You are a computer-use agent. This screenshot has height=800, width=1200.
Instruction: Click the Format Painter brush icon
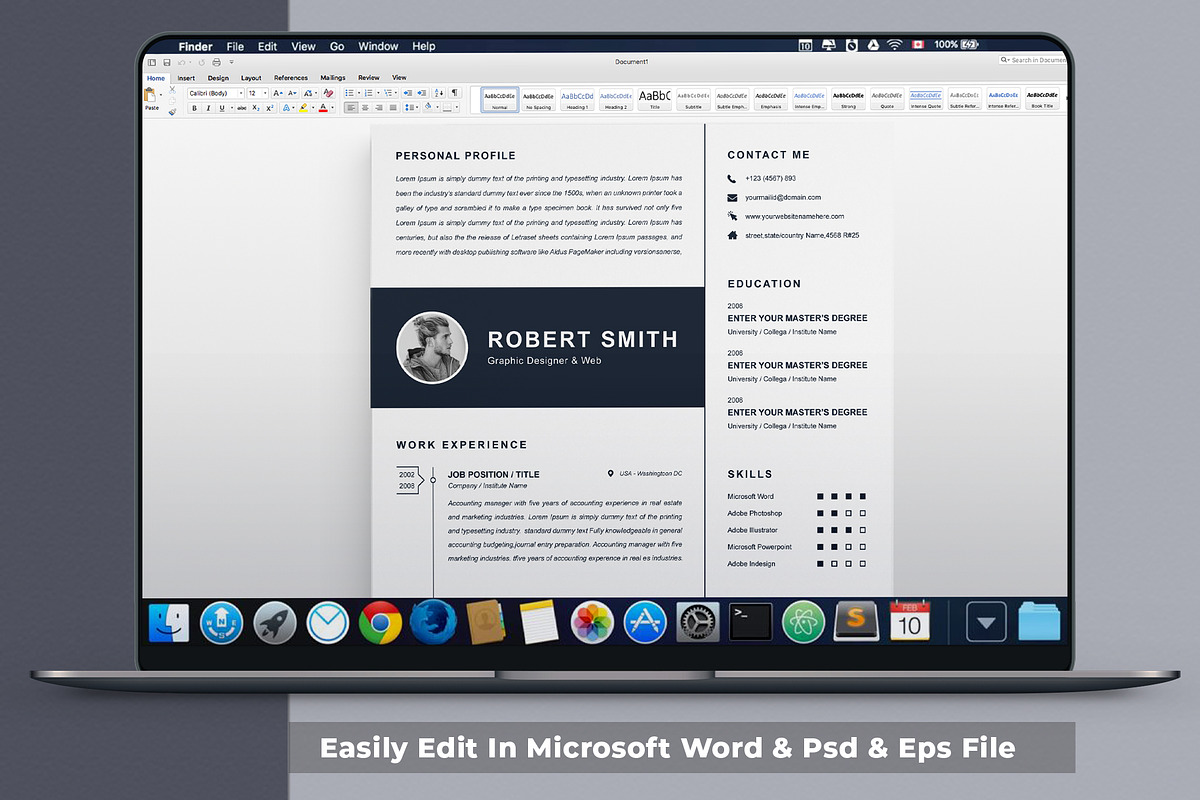click(x=172, y=112)
